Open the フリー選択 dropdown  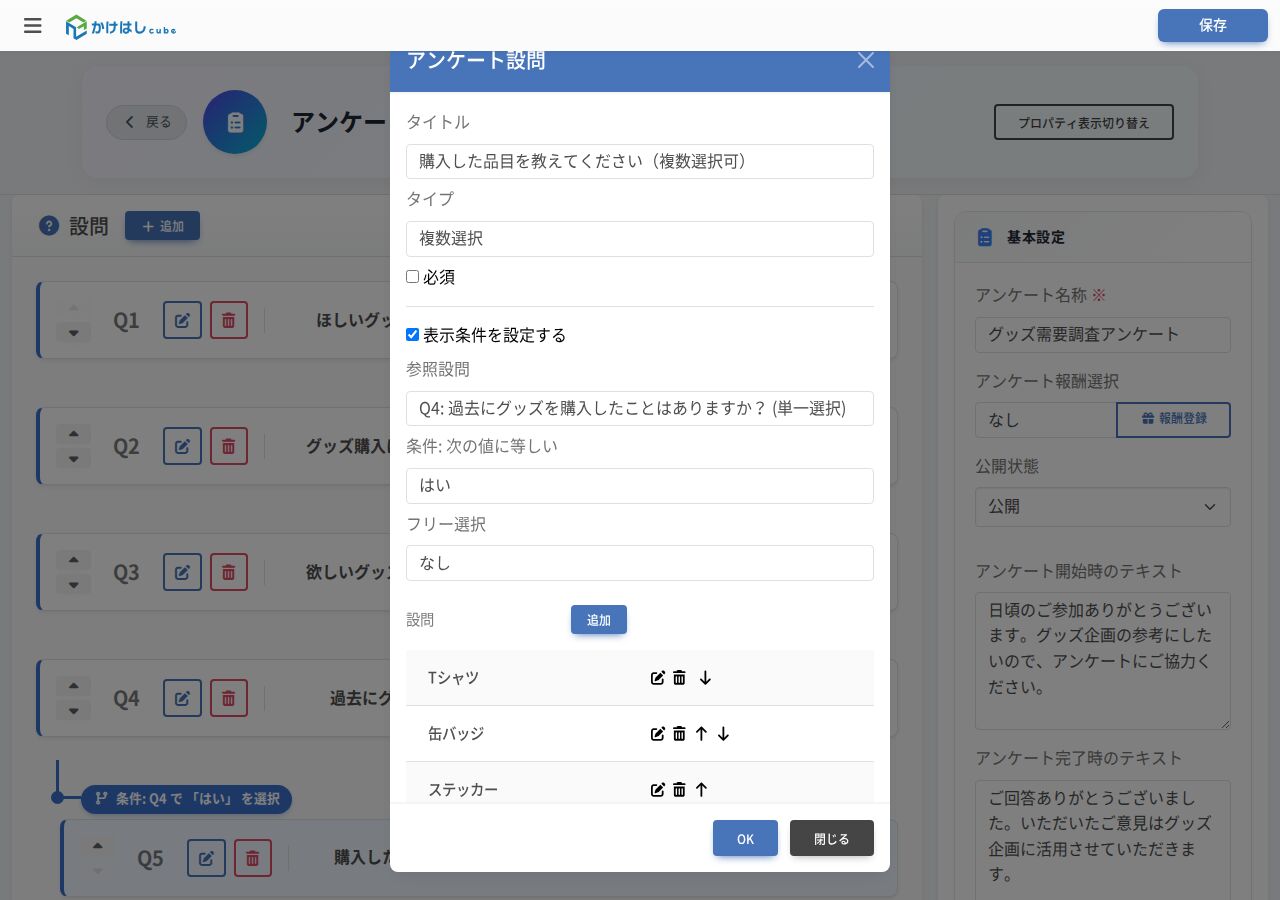[x=640, y=563]
